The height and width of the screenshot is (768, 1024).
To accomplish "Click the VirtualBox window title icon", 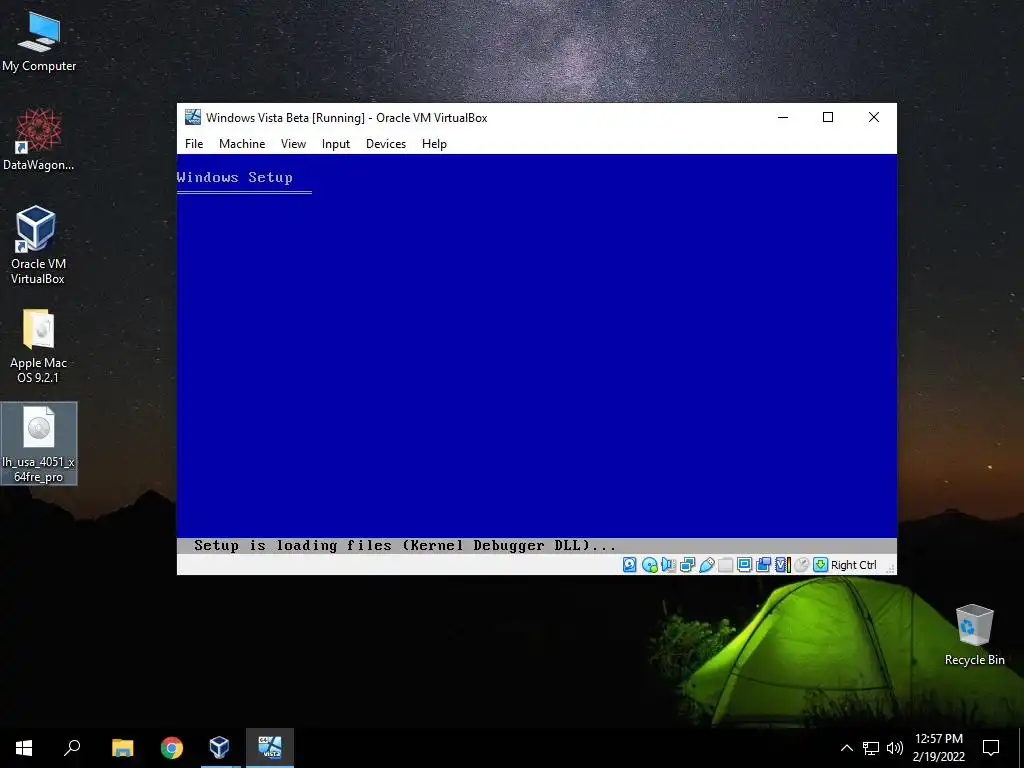I will pyautogui.click(x=193, y=118).
